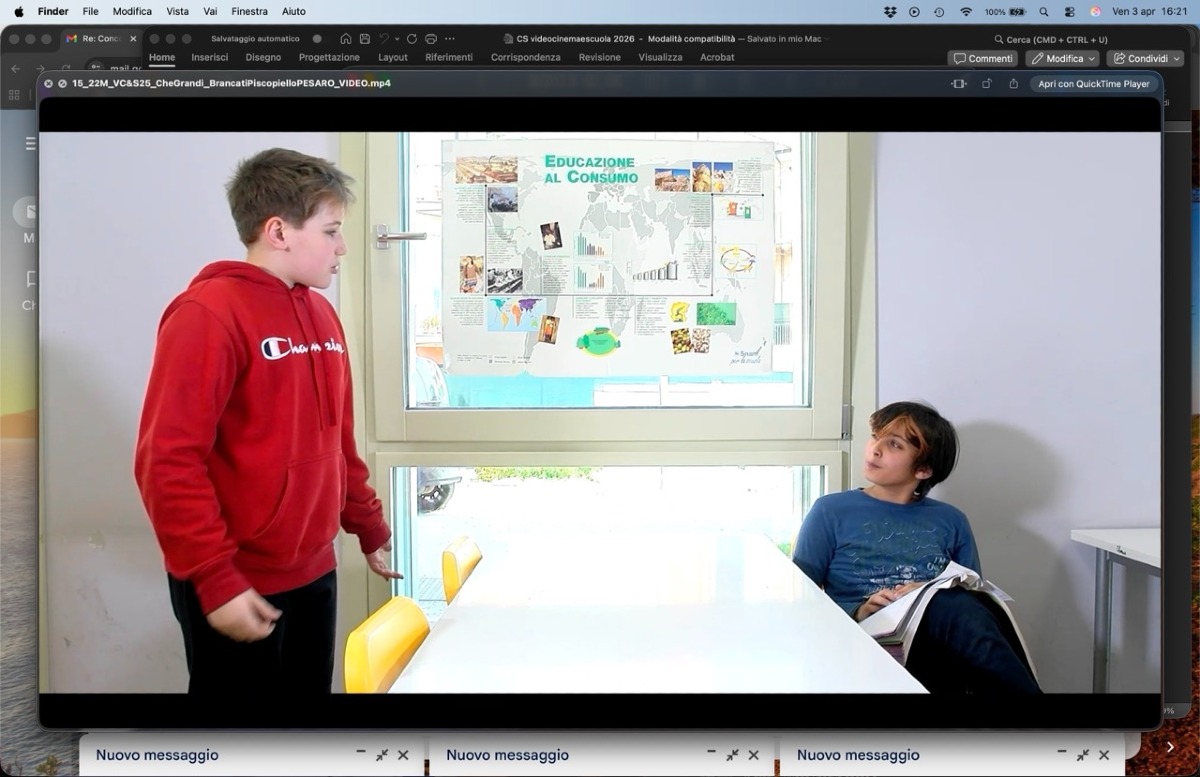Screen dimensions: 1200x777
Task: Rotate the video using Quick Look rotate icon
Action: pyautogui.click(x=986, y=84)
